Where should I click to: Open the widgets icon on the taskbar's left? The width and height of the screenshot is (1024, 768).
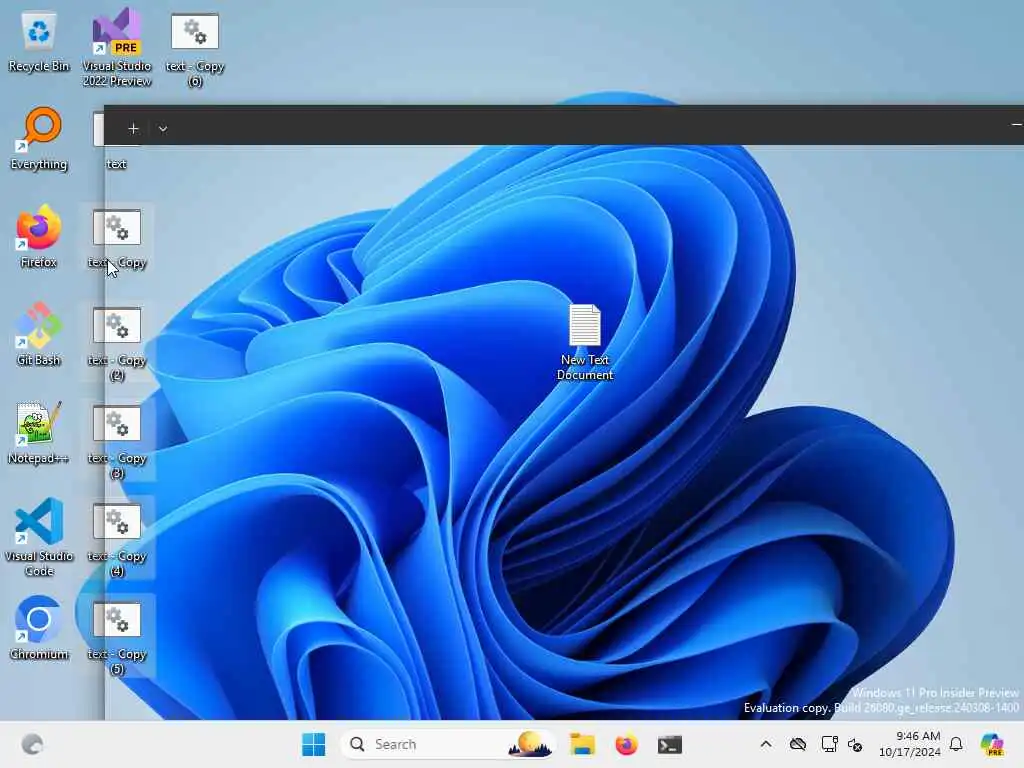pos(33,744)
